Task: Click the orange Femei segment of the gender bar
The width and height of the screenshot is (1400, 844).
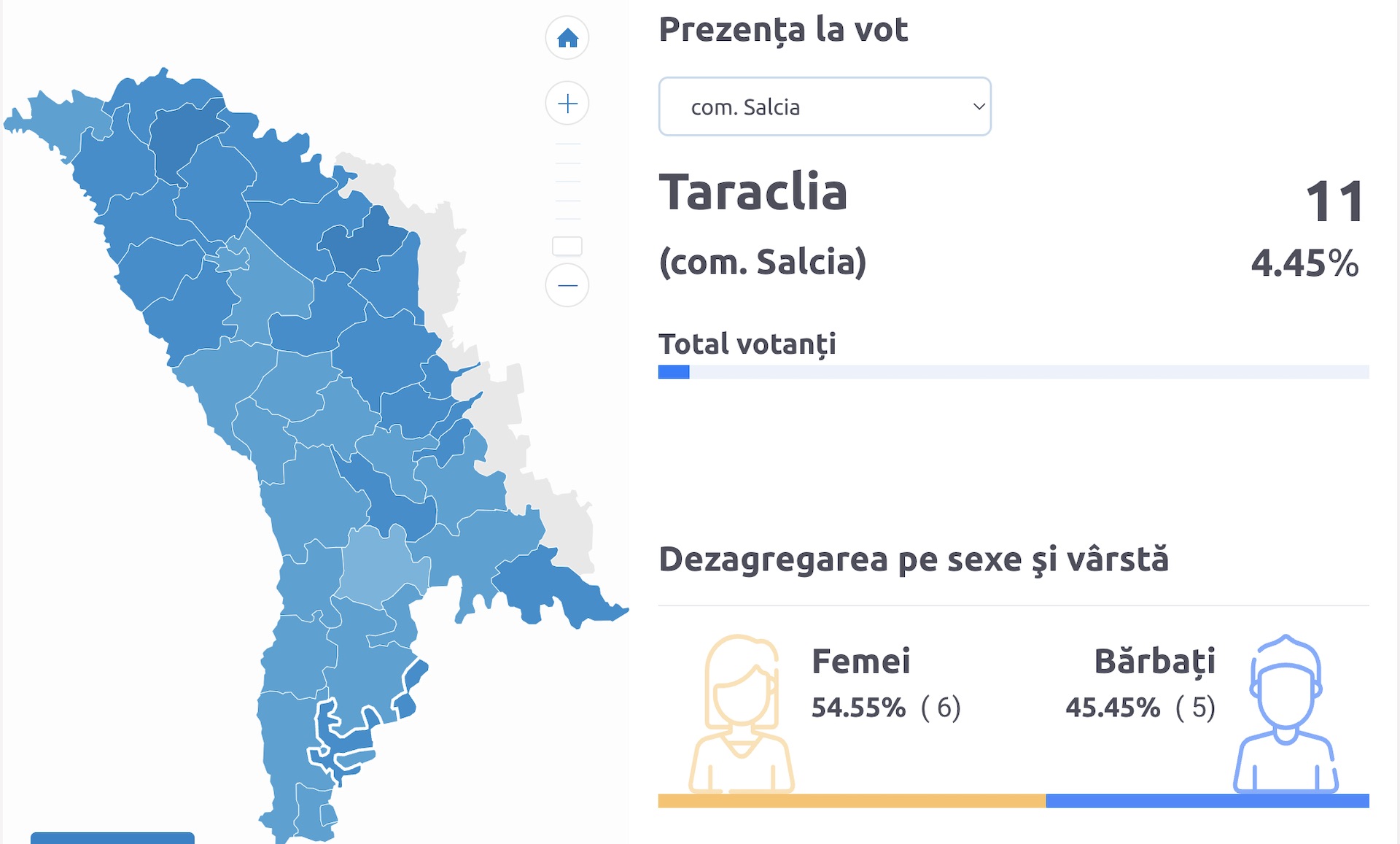Action: 852,801
